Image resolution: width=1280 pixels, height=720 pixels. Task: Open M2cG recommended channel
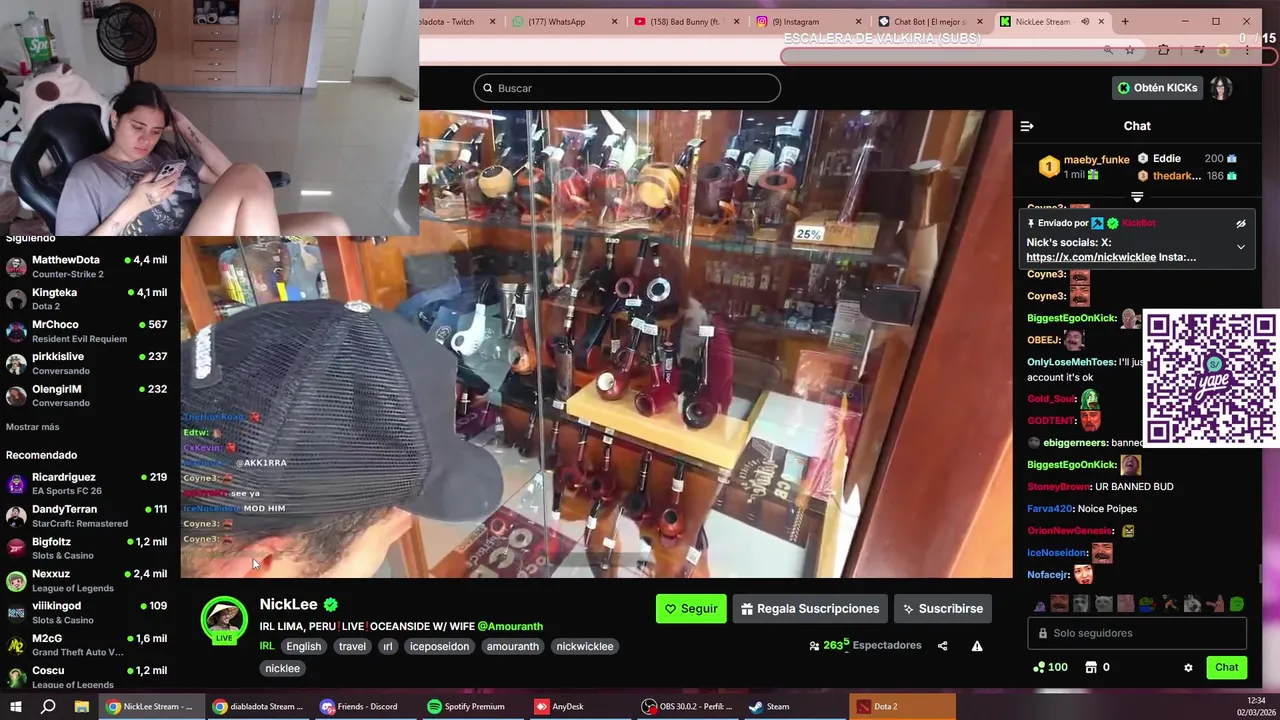coord(88,644)
